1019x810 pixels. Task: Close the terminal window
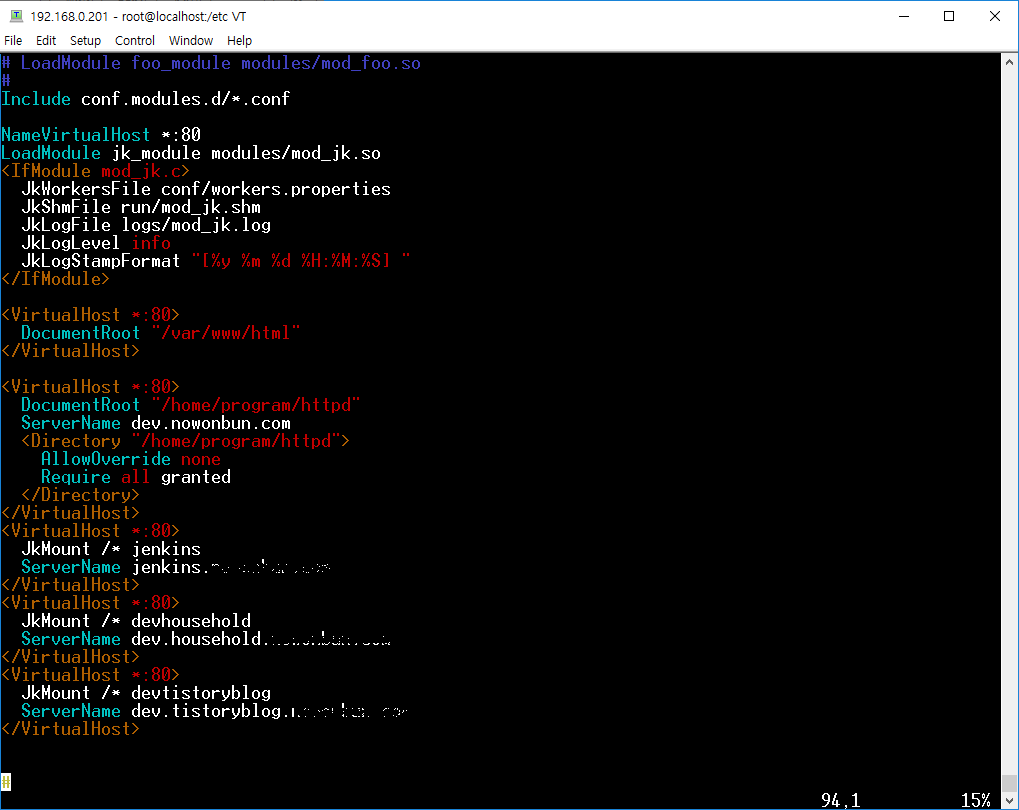pos(994,16)
